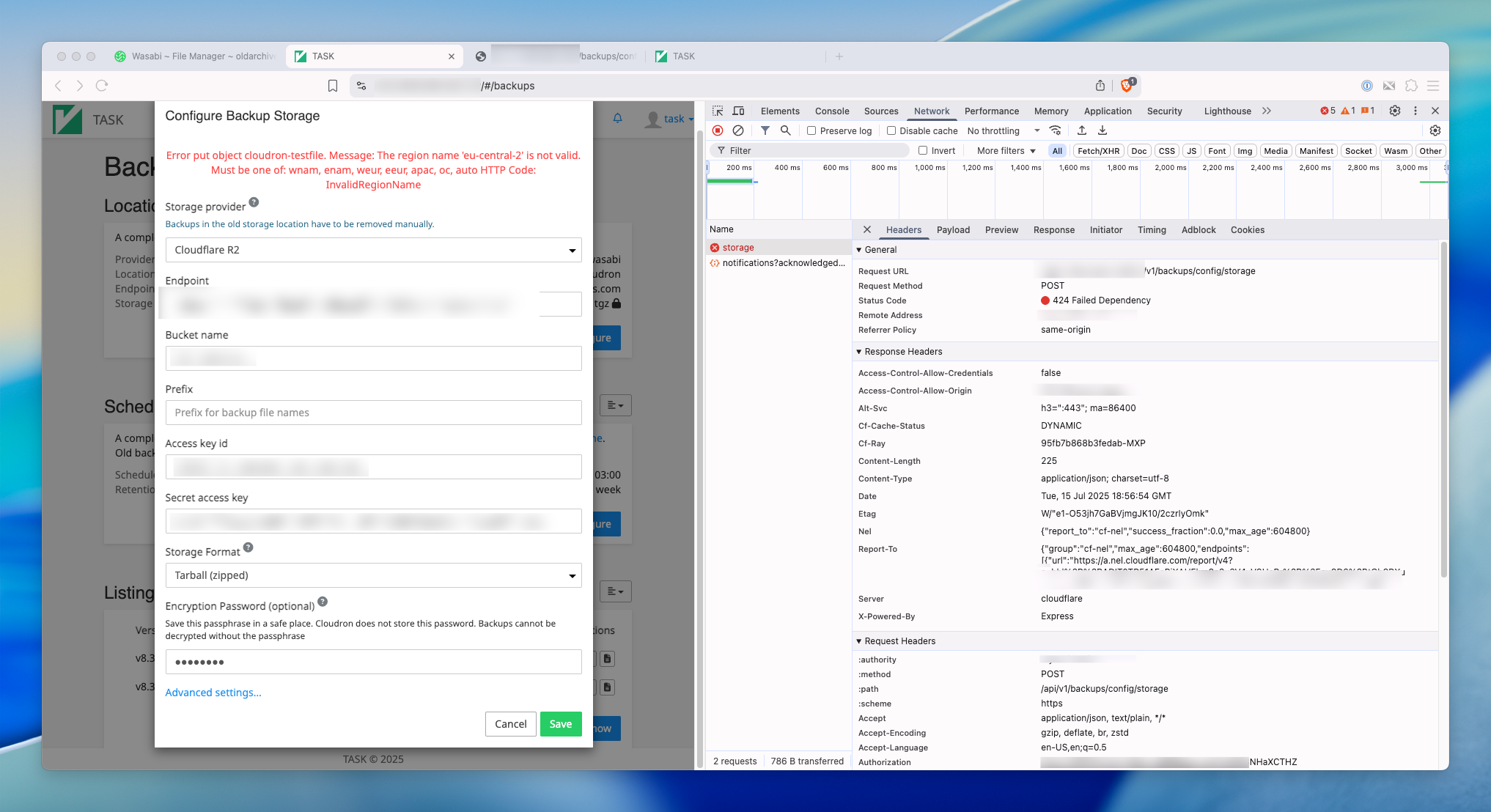Image resolution: width=1491 pixels, height=812 pixels.
Task: Select the JS filter chip
Action: 1191,150
